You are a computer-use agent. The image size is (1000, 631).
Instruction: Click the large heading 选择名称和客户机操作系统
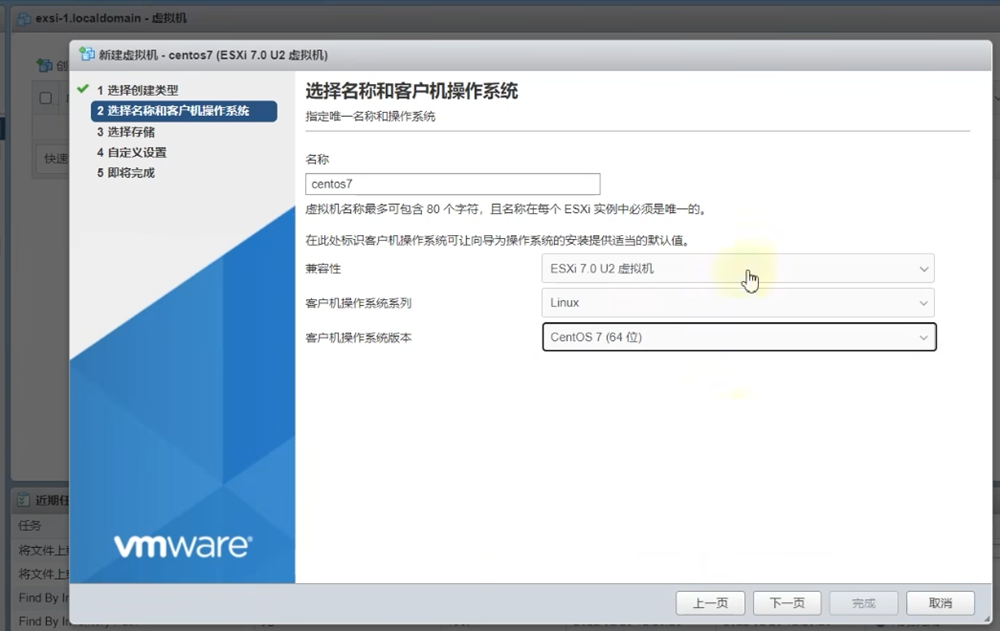coord(411,91)
